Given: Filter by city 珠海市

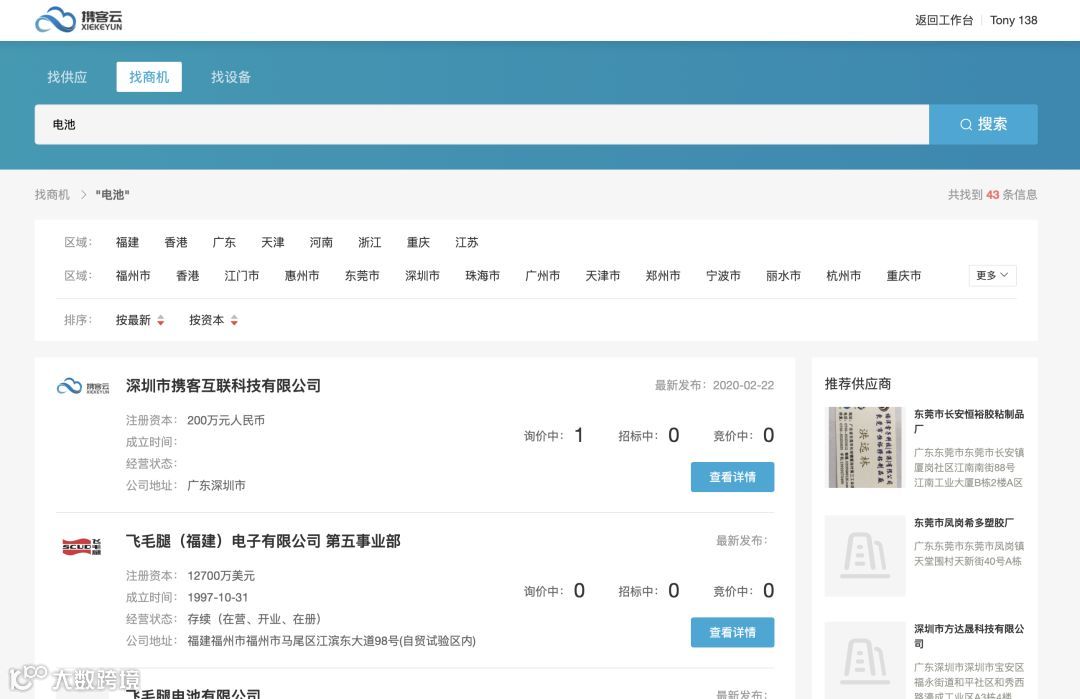Looking at the screenshot, I should (x=482, y=275).
